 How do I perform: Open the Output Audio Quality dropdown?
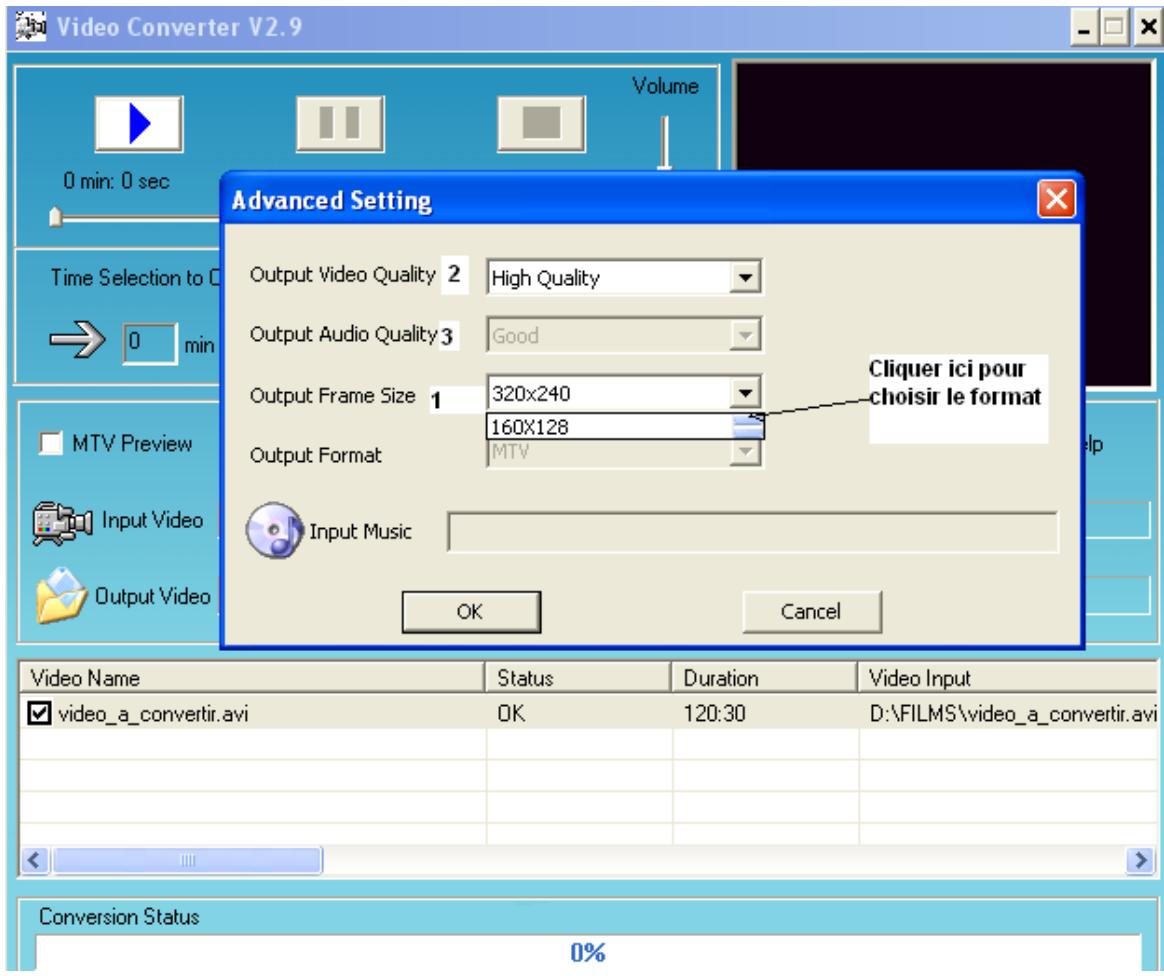745,335
